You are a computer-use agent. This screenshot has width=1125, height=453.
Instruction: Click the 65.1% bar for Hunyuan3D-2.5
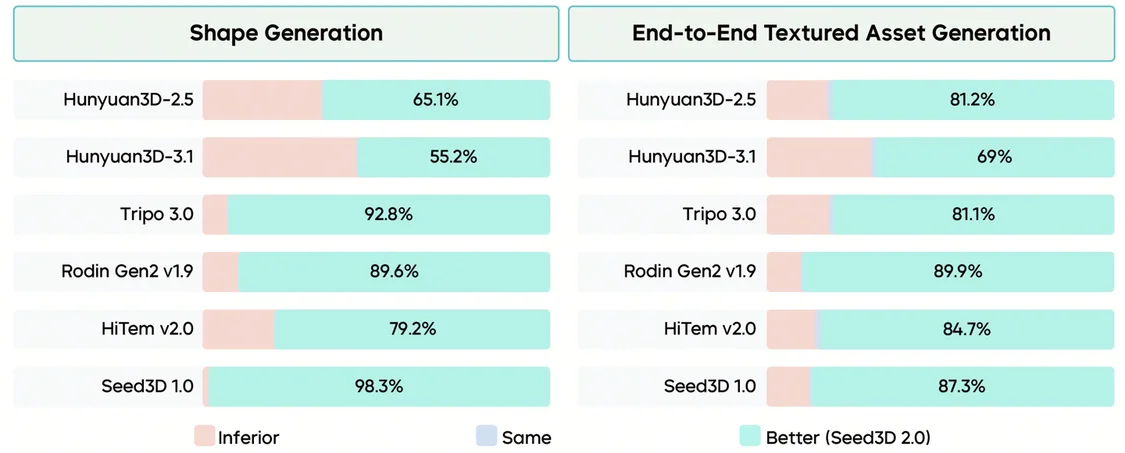pos(436,100)
